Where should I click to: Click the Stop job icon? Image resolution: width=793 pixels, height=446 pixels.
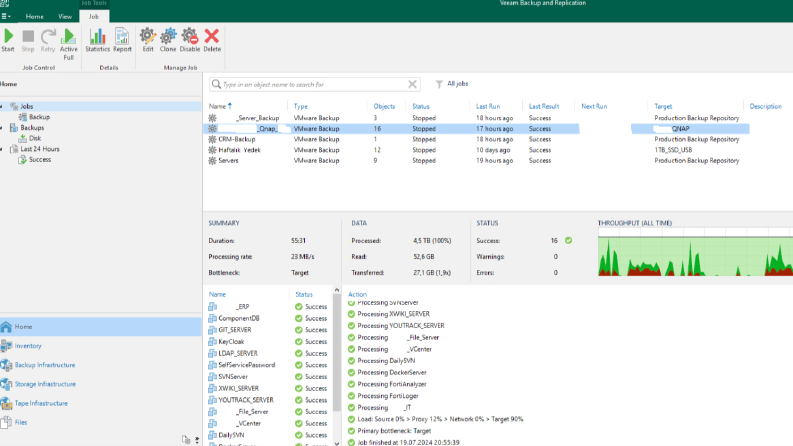tap(28, 40)
